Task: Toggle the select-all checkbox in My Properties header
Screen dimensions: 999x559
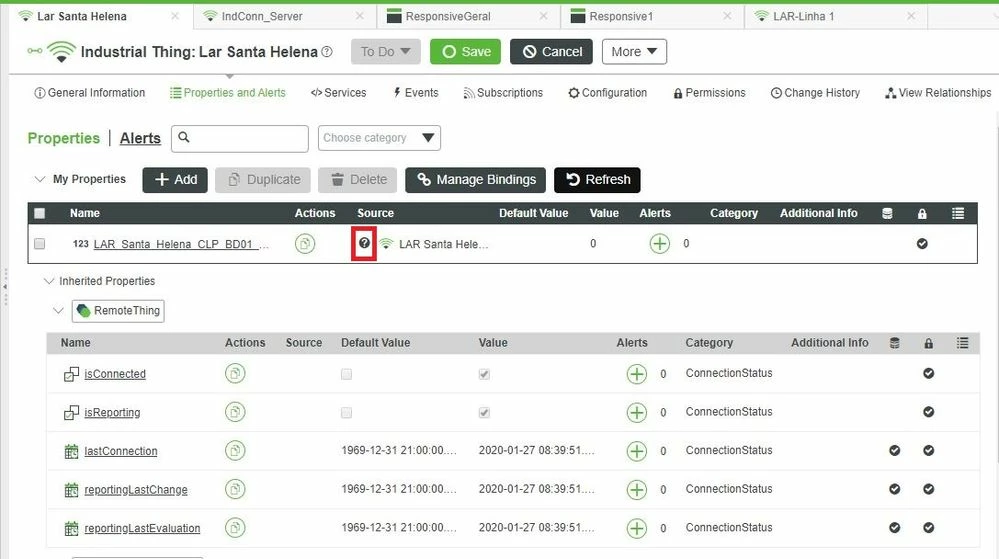Action: pyautogui.click(x=40, y=213)
